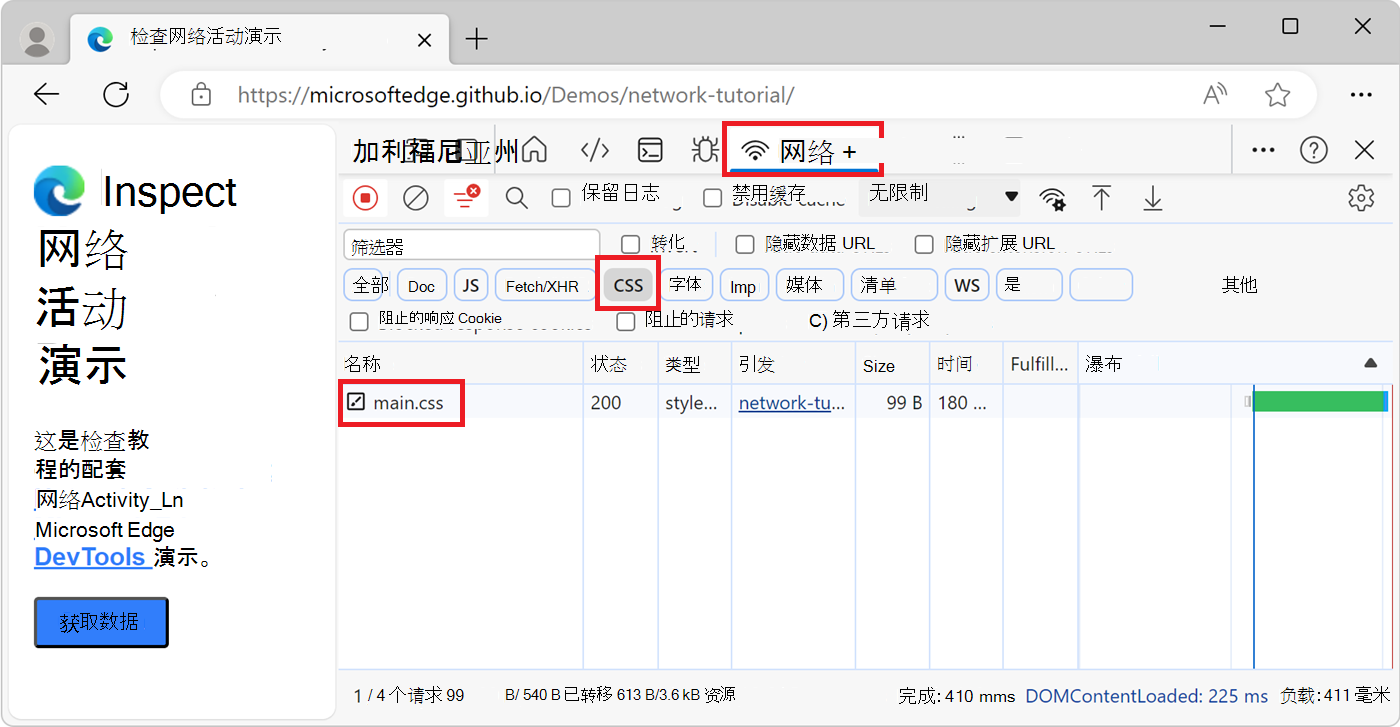Viewport: 1400px width, 727px height.
Task: Filter requests by Doc
Action: click(422, 285)
